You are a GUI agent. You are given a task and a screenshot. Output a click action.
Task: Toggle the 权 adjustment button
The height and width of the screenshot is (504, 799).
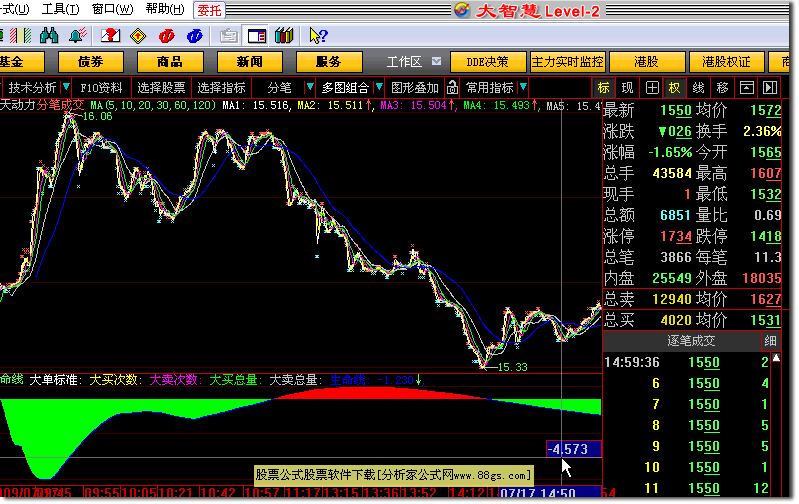[x=674, y=88]
